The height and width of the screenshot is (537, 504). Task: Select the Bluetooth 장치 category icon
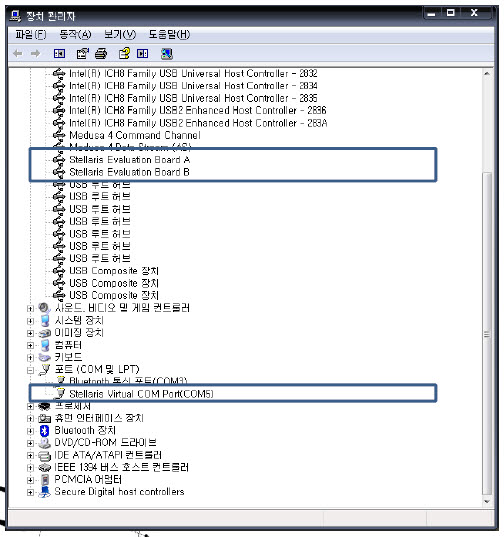(x=45, y=431)
